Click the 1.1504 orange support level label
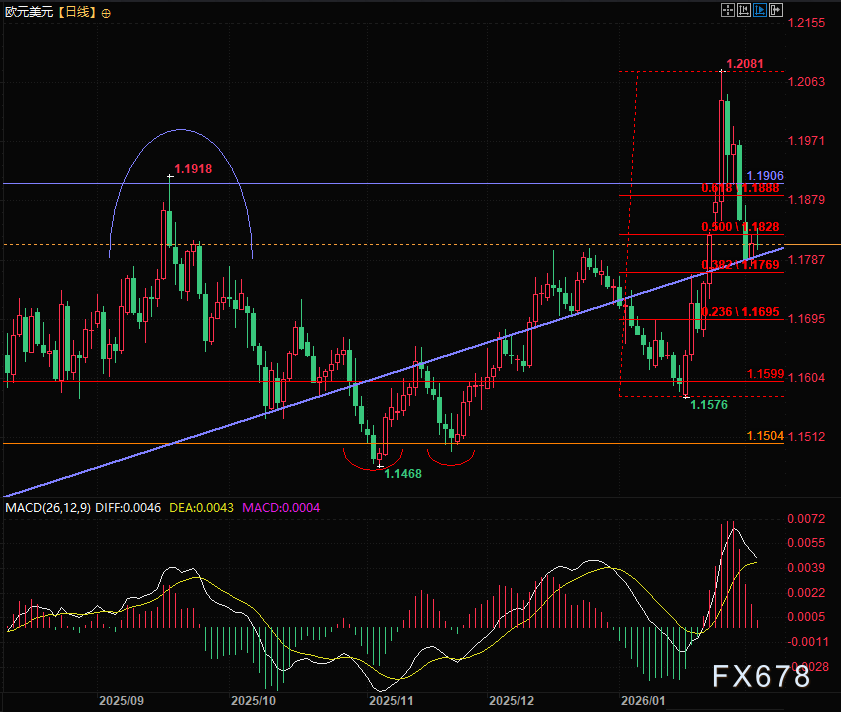841x712 pixels. pyautogui.click(x=766, y=436)
